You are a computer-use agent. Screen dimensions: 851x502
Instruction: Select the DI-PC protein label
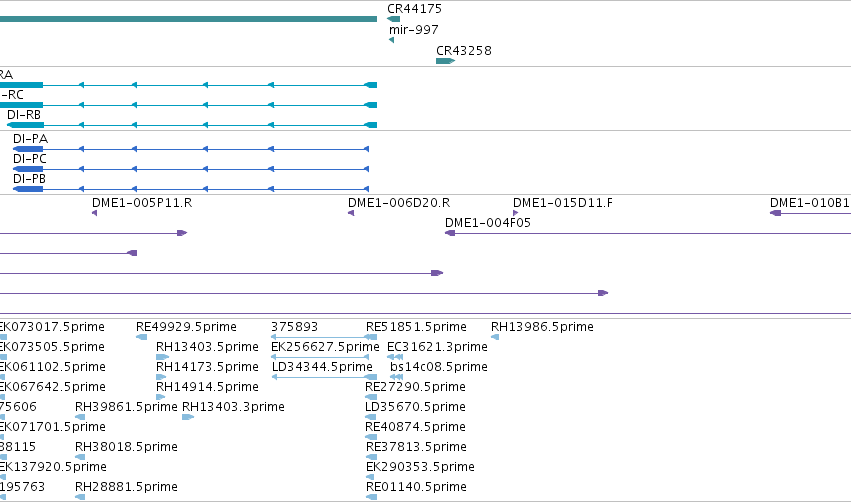tap(30, 158)
